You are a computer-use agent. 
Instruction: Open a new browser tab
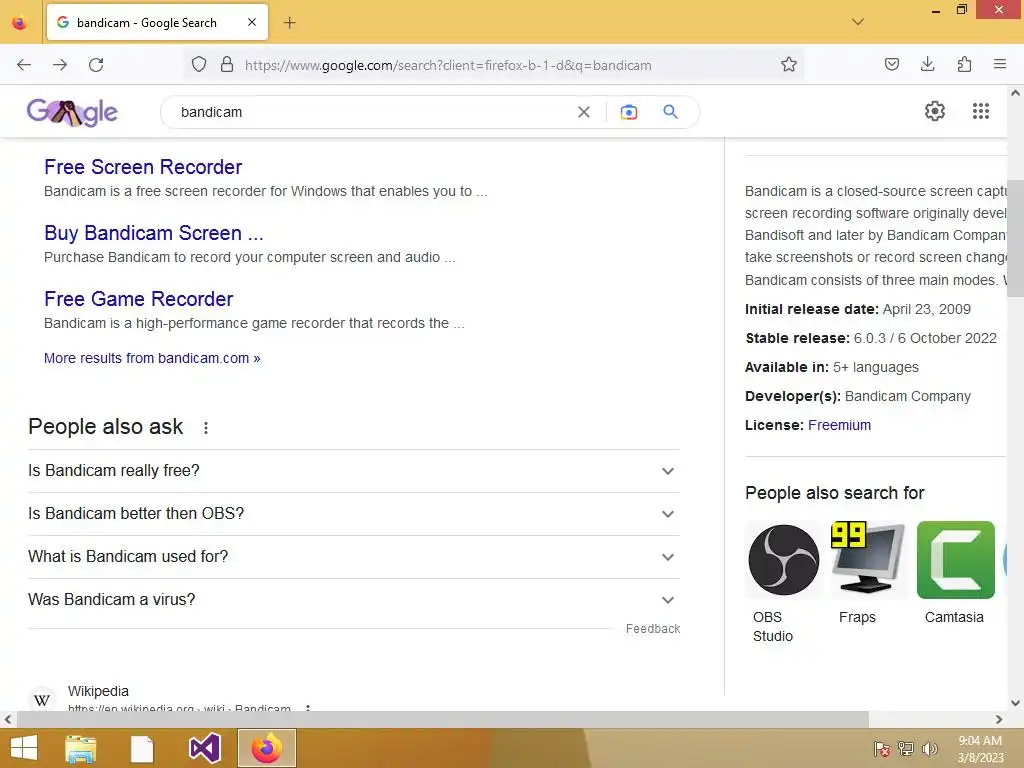[x=289, y=23]
